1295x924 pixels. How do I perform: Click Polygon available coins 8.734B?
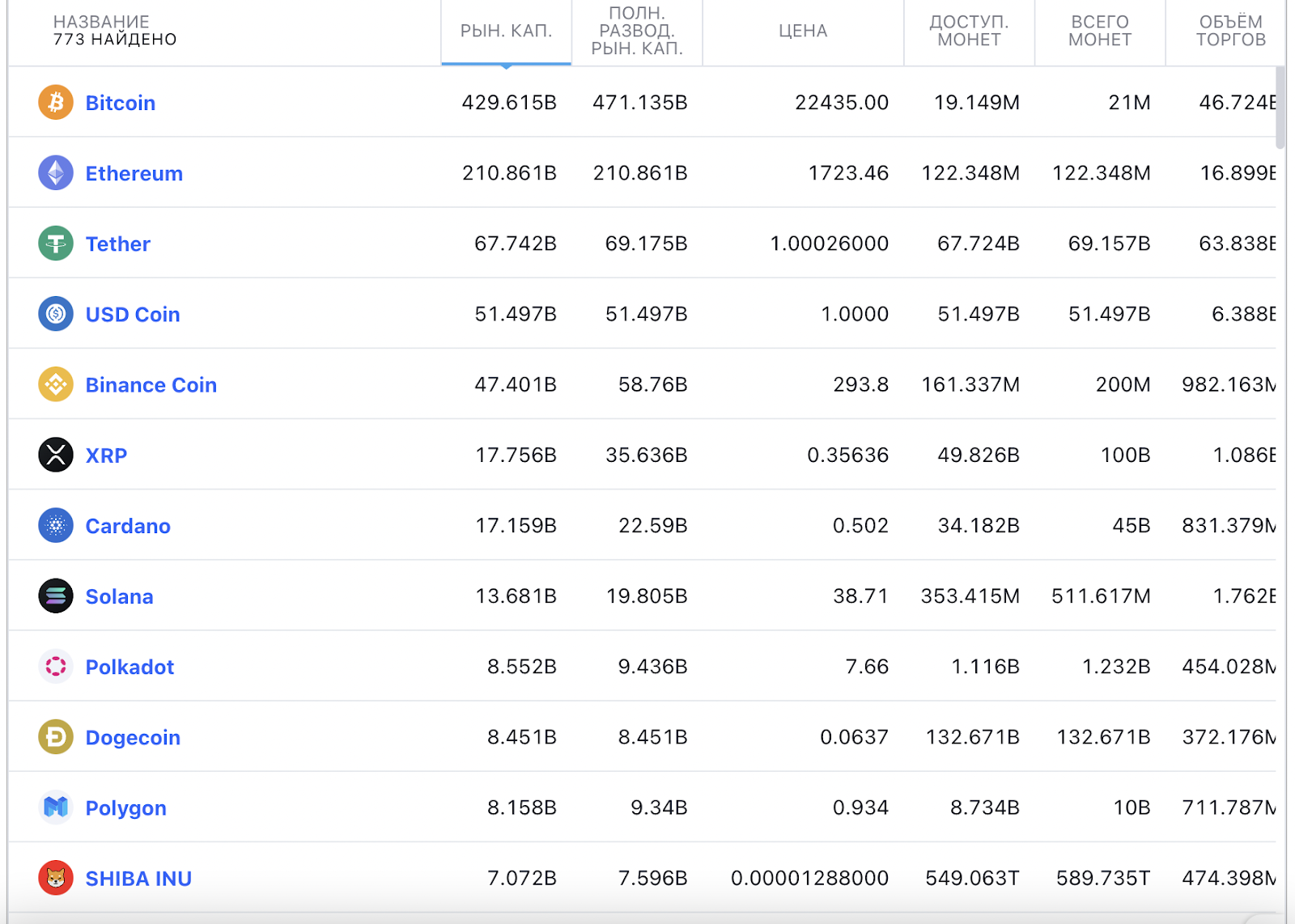[985, 807]
